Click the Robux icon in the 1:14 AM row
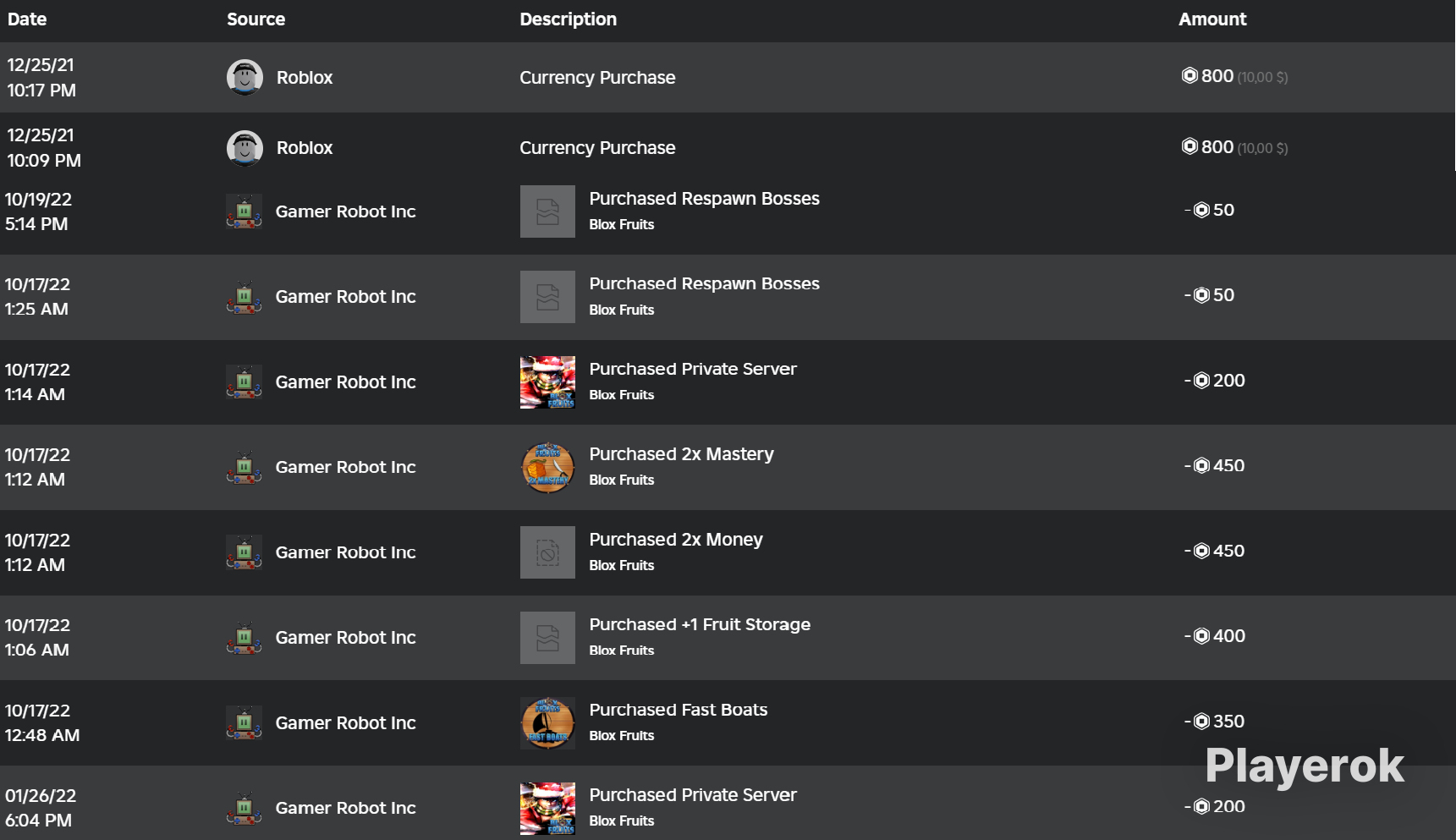 pyautogui.click(x=1201, y=381)
